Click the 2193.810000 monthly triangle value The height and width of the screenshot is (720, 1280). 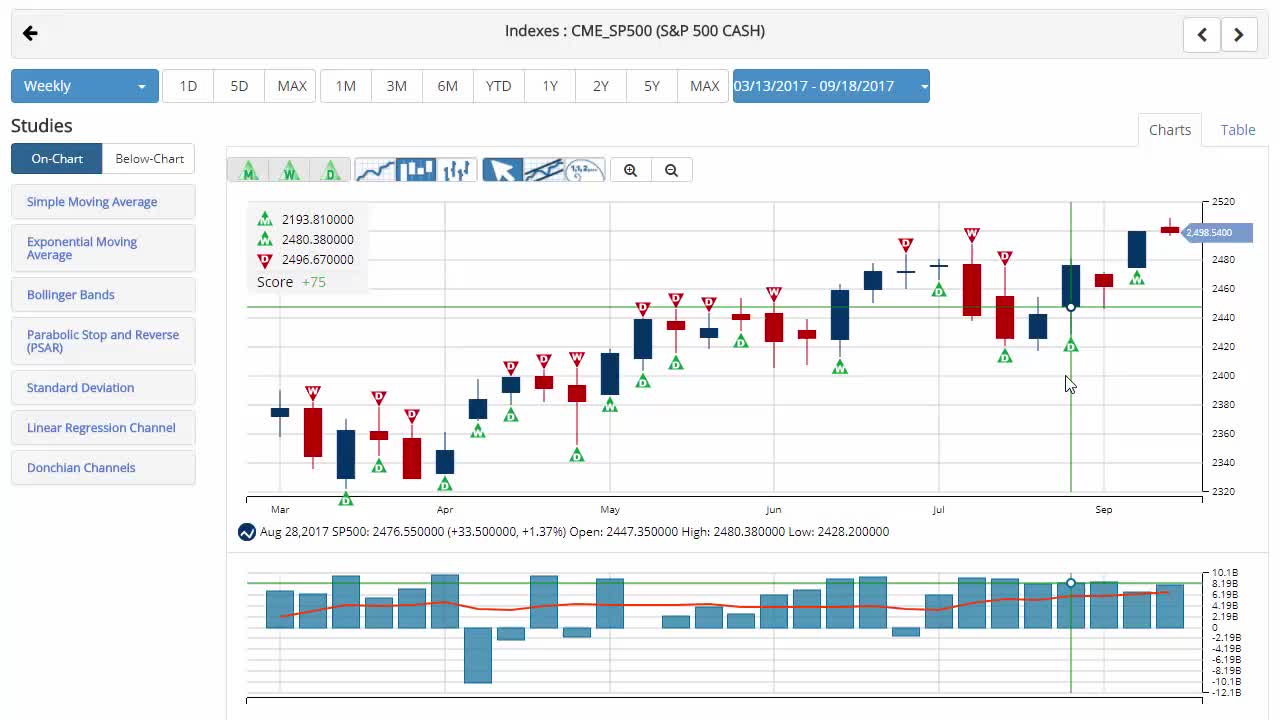coord(318,220)
